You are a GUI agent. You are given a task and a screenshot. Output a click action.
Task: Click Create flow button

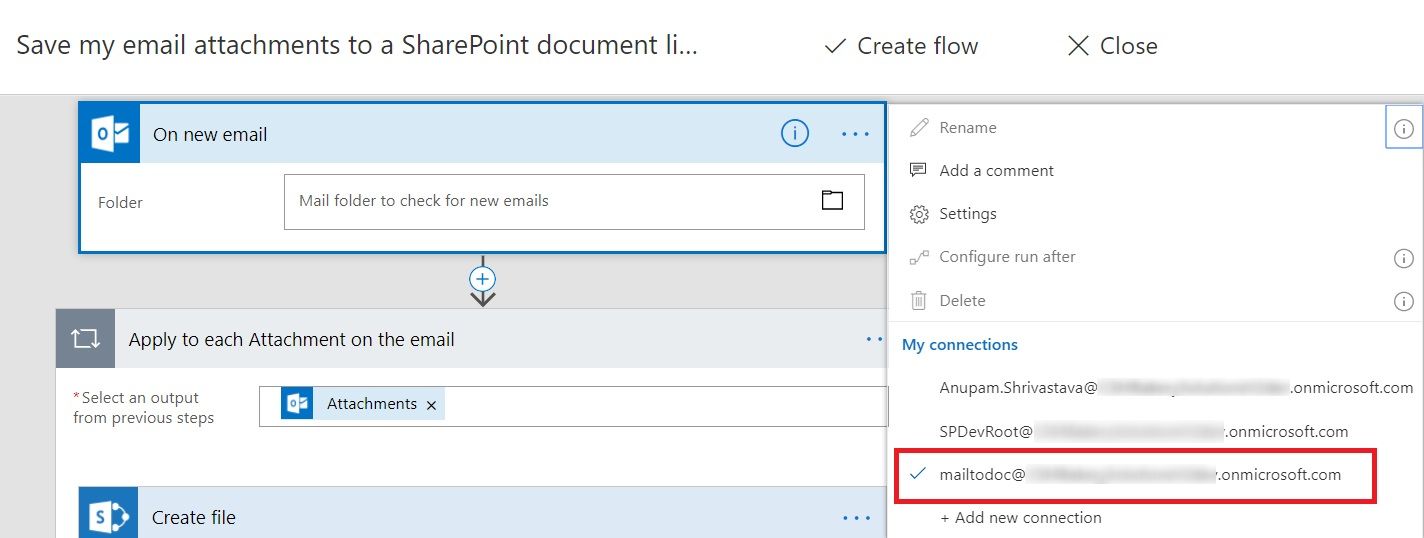click(901, 46)
